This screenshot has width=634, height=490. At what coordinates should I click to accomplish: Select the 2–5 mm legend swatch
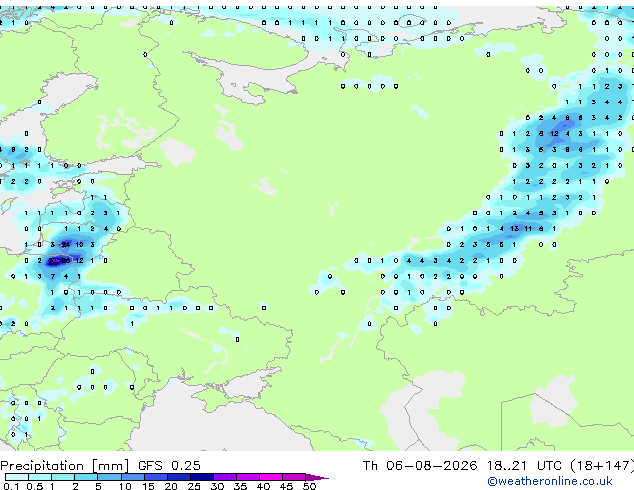[86, 477]
